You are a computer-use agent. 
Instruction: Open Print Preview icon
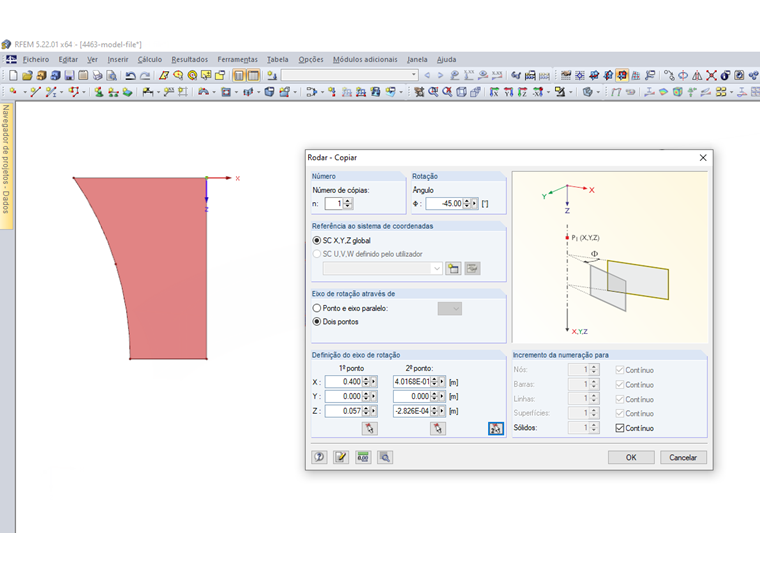click(111, 75)
